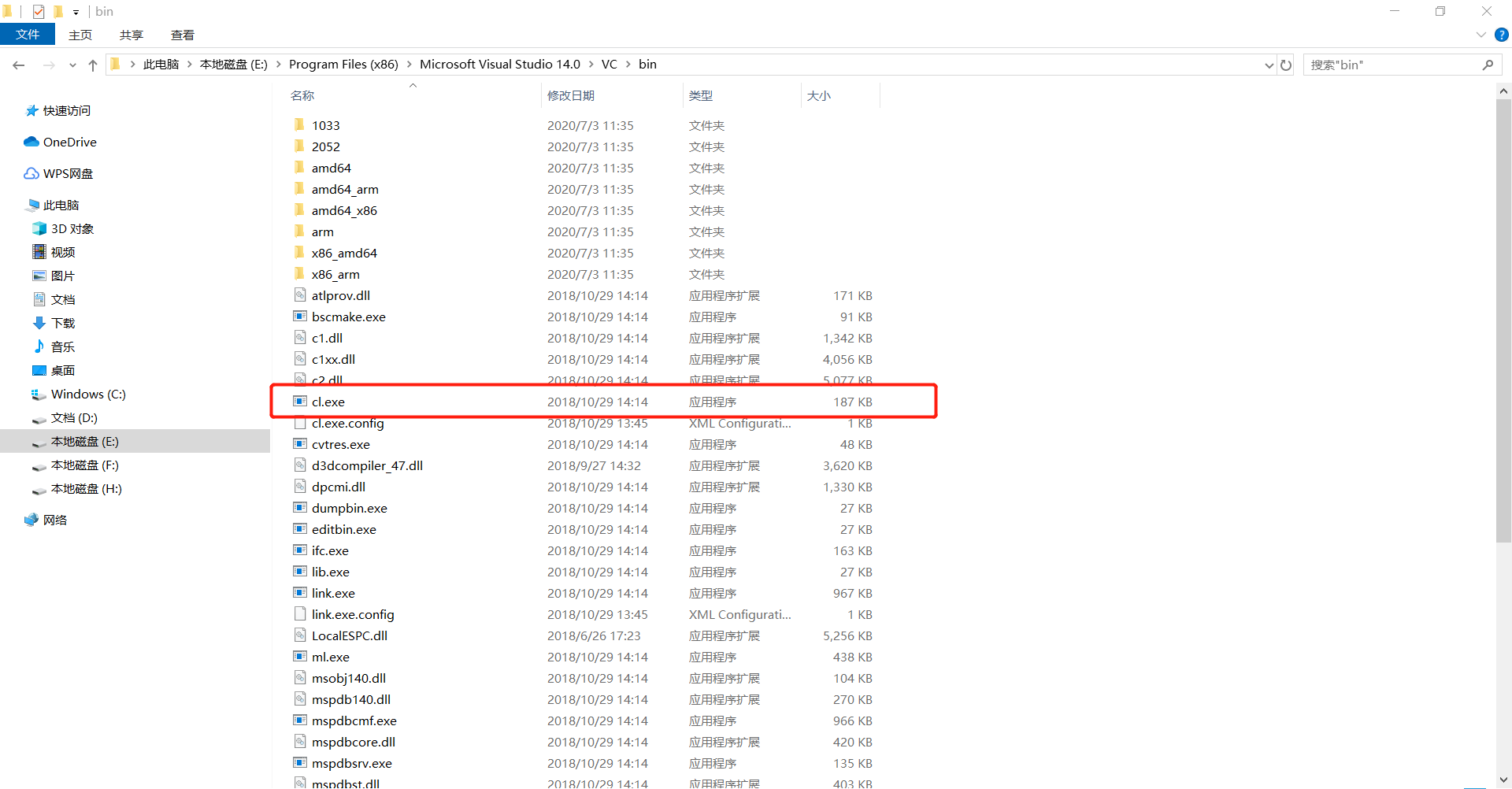
Task: Sort files by the 大小 column header
Action: (x=819, y=94)
